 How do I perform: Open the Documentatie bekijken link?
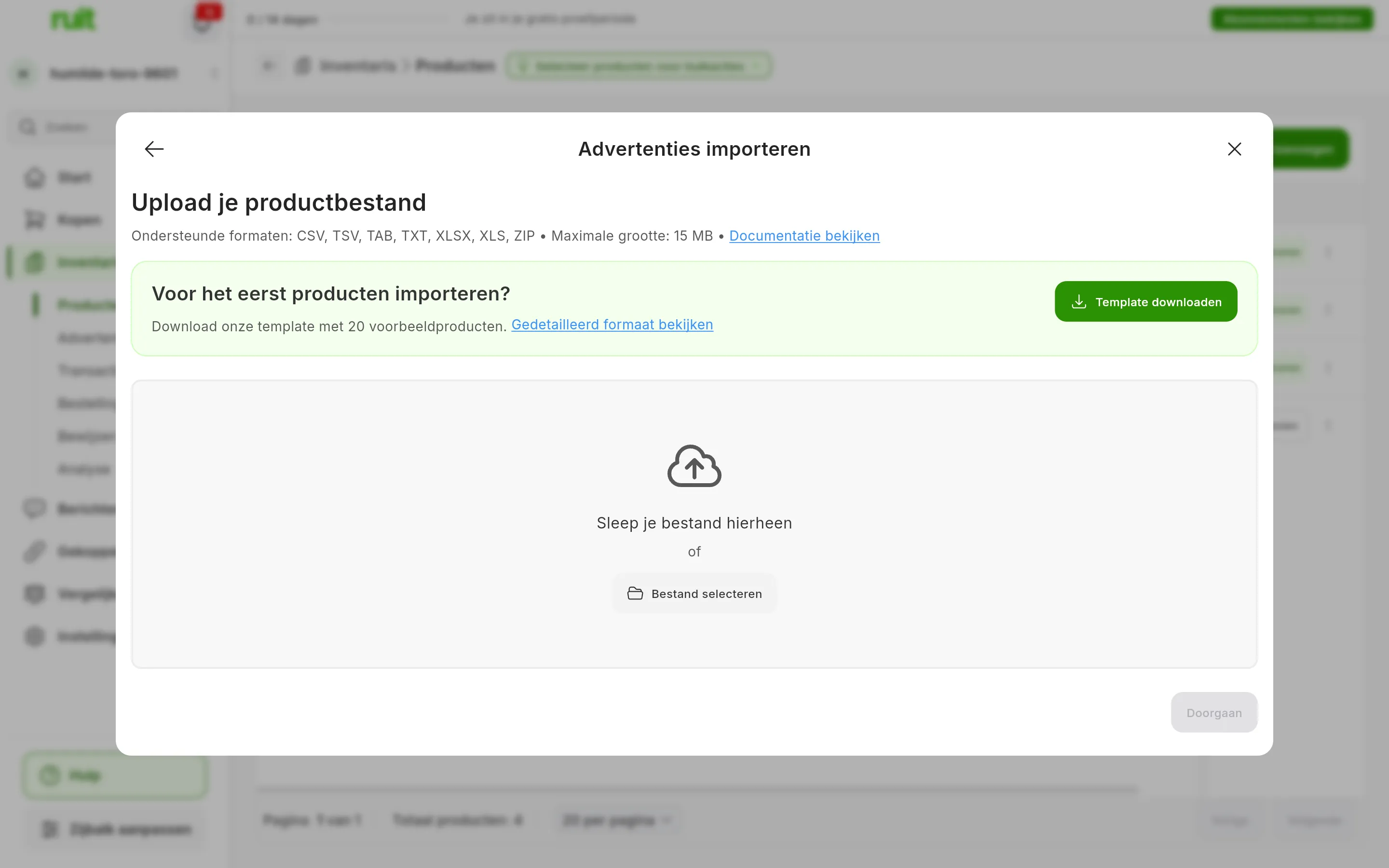coord(804,236)
